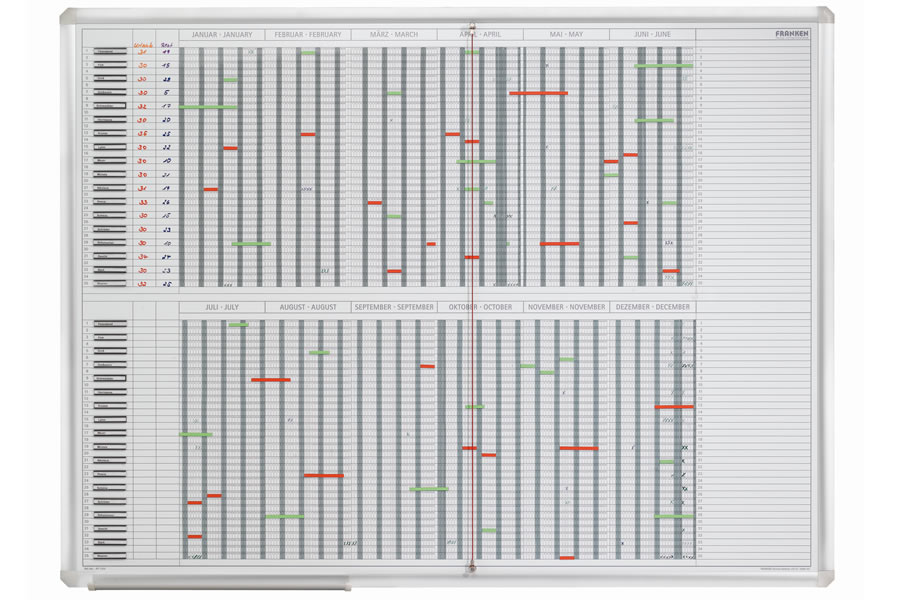Select the JULI · JULY month header

coord(222,307)
